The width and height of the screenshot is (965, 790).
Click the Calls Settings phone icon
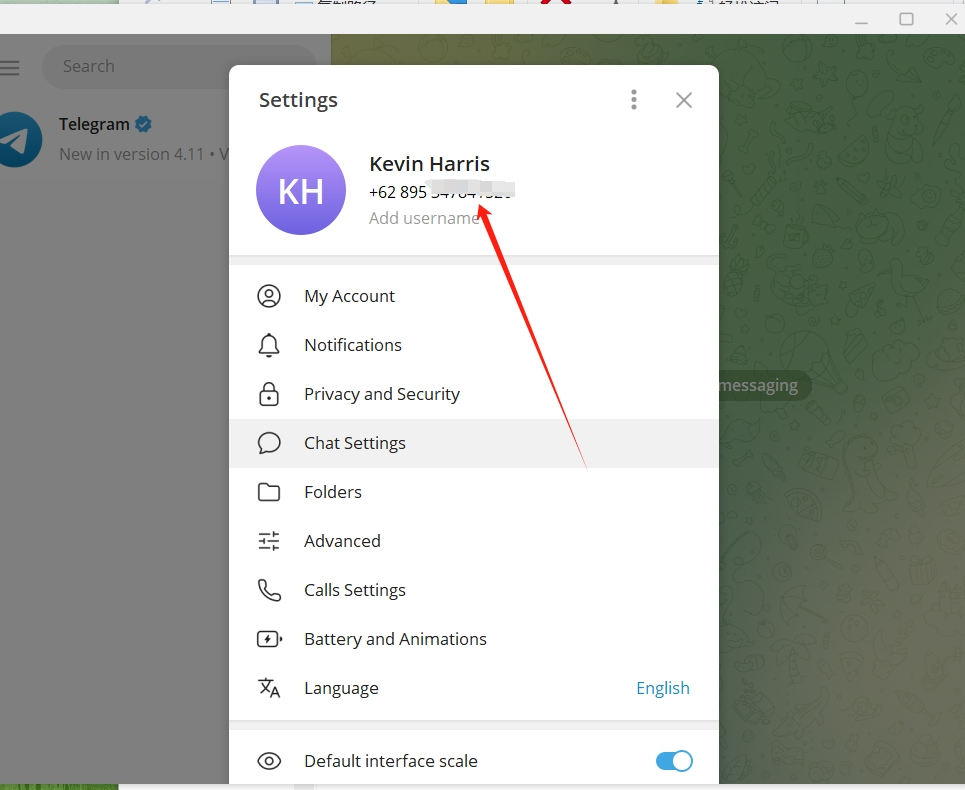[269, 590]
